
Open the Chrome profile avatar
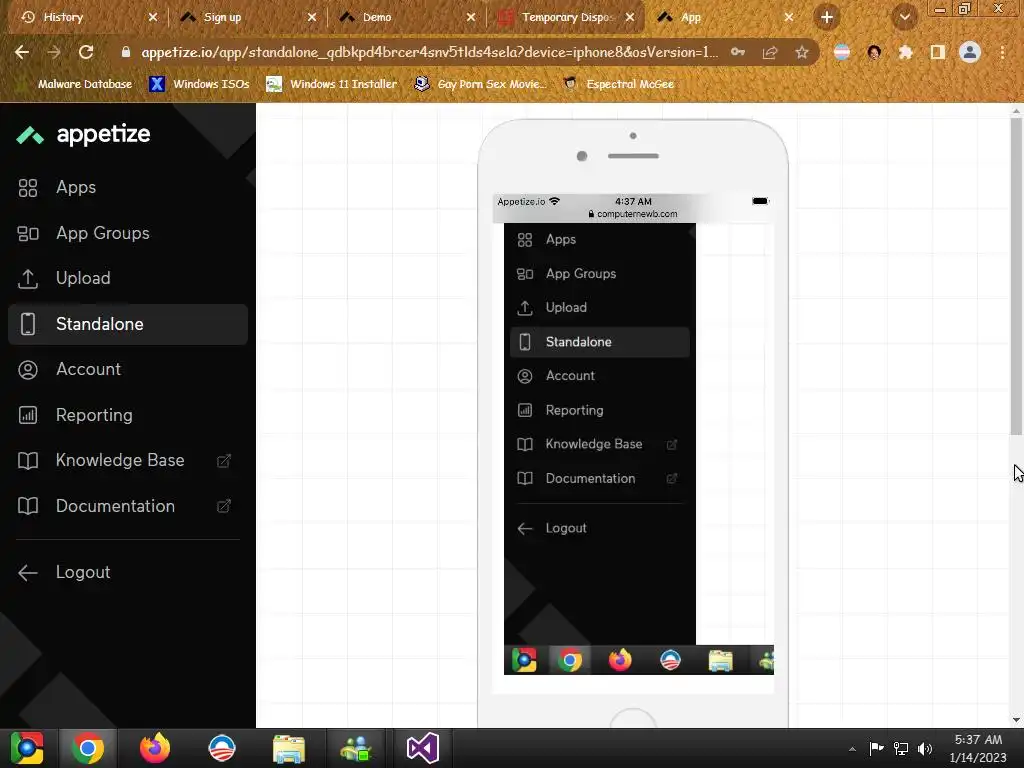pos(970,52)
